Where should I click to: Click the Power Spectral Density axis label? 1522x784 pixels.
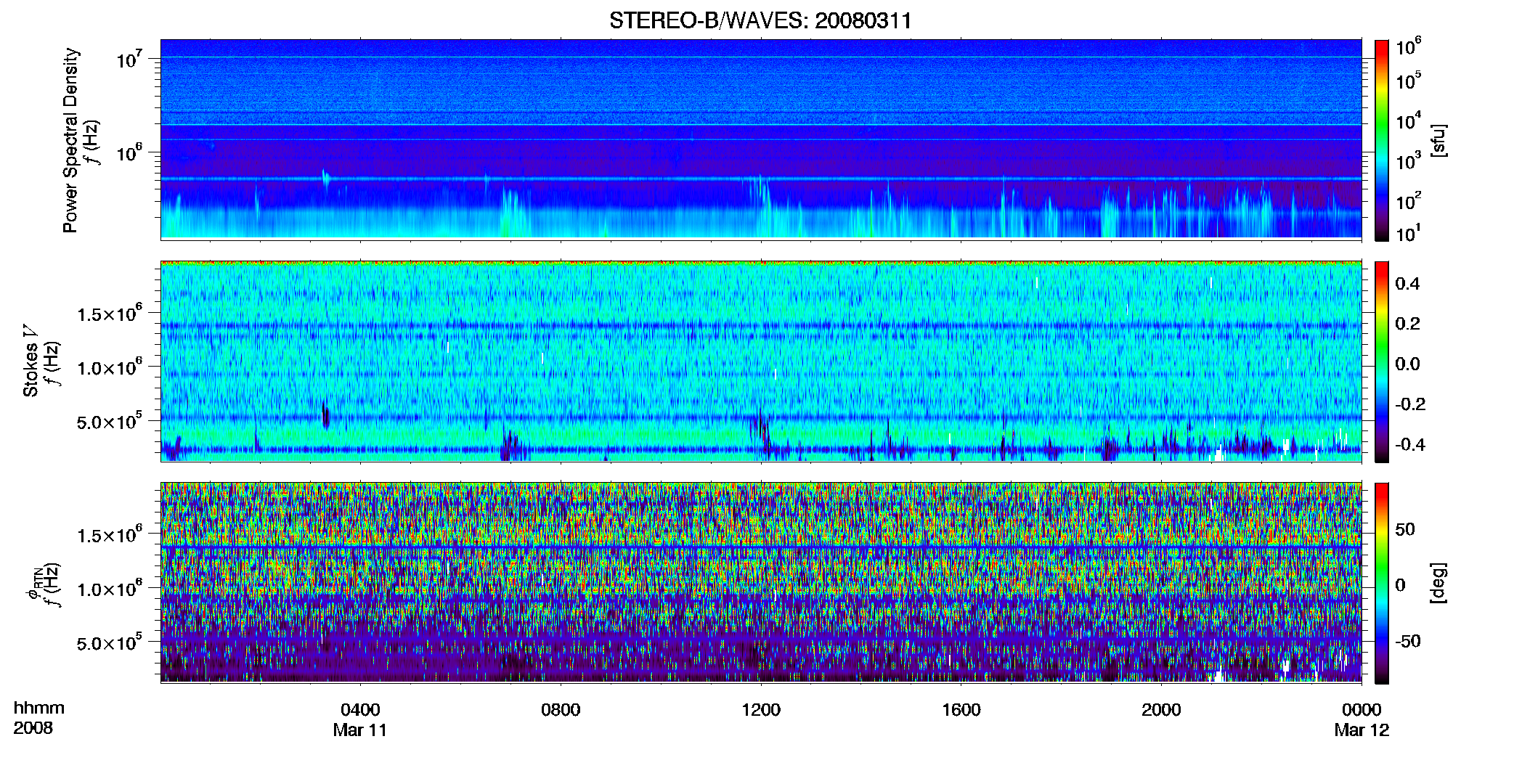[70, 140]
